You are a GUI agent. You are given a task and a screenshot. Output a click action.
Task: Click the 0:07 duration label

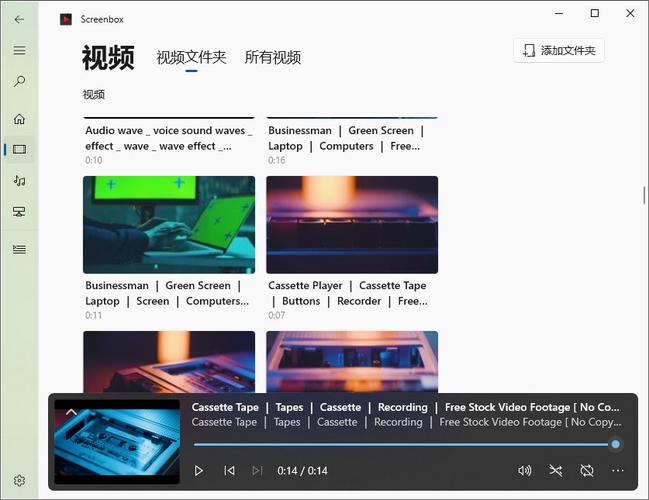[276, 315]
